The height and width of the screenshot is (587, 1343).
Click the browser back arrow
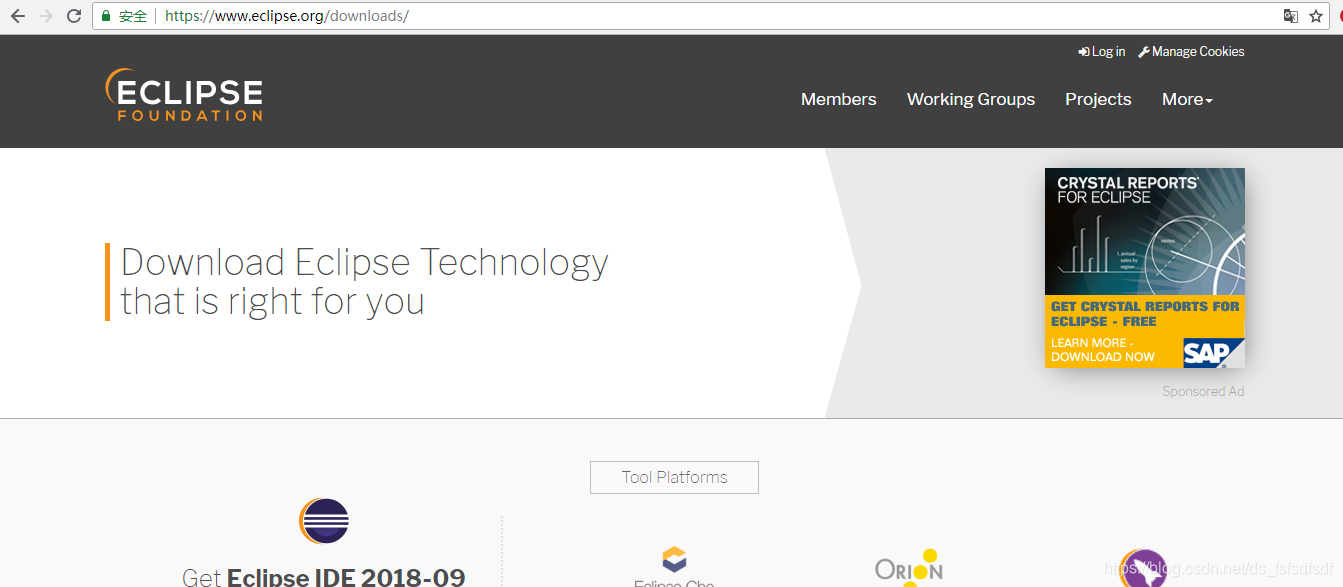pos(17,16)
